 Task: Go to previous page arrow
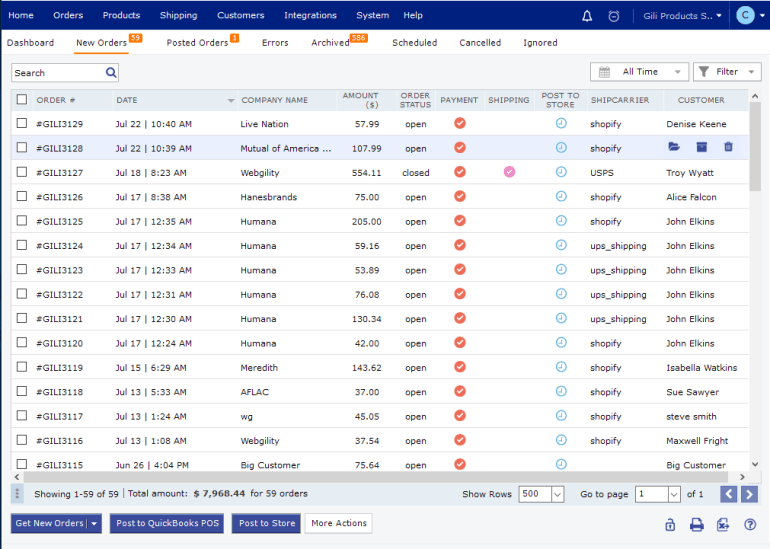pyautogui.click(x=728, y=494)
